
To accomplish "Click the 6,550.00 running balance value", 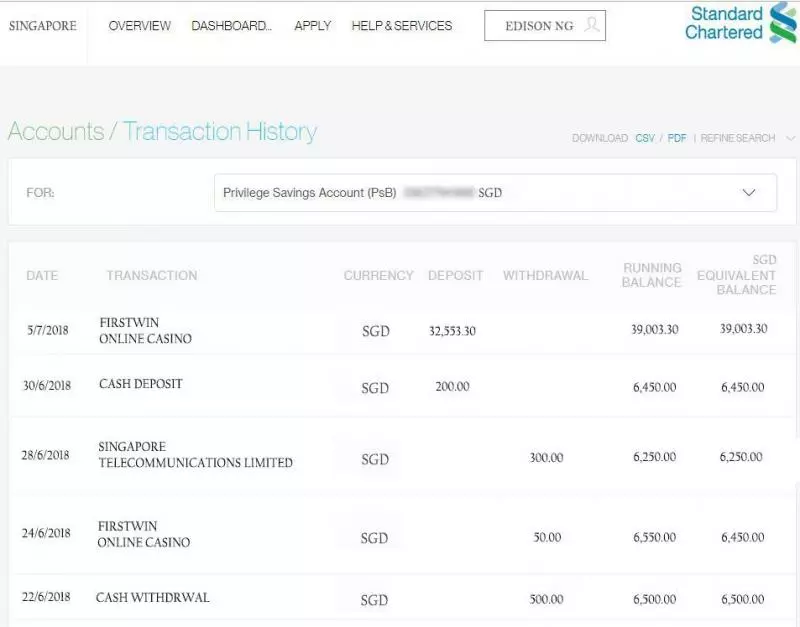I will coord(655,537).
